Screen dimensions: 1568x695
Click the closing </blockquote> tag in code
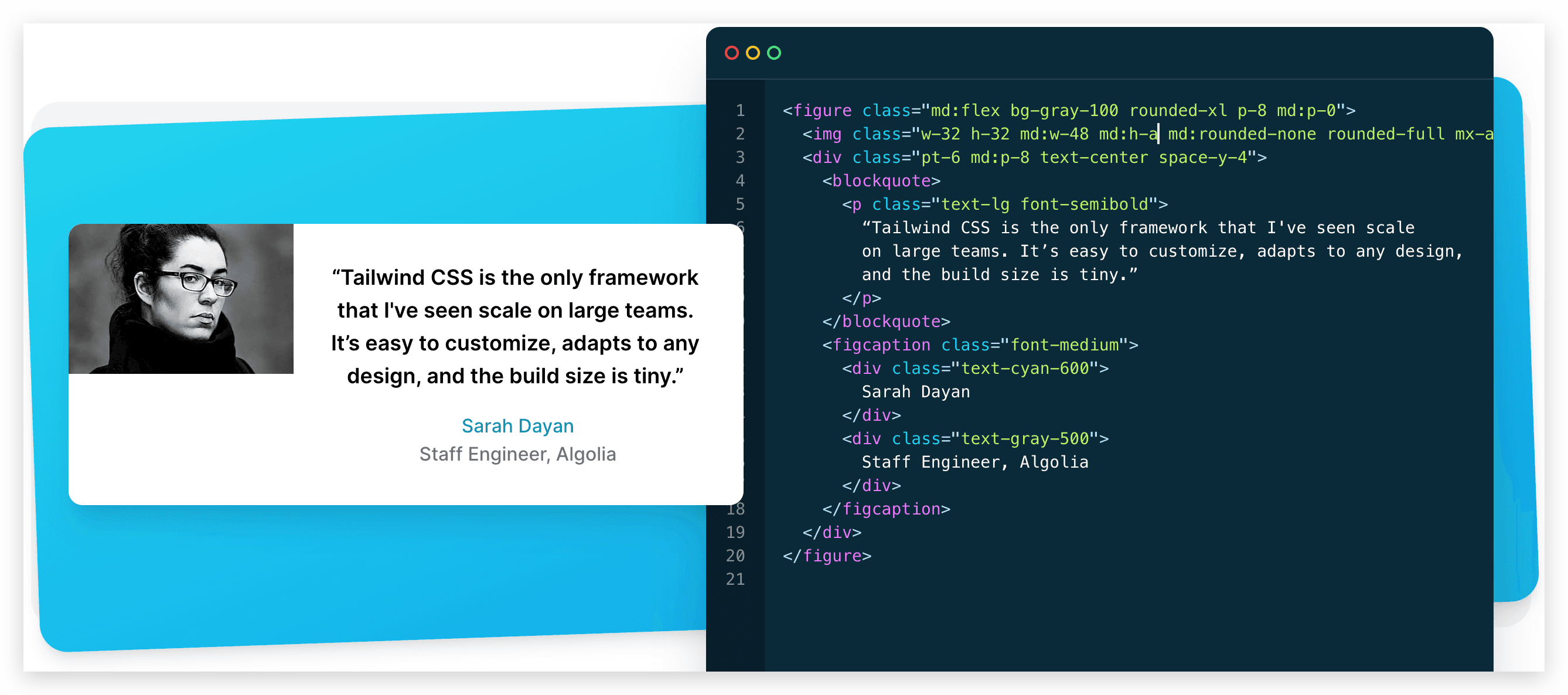(x=887, y=321)
